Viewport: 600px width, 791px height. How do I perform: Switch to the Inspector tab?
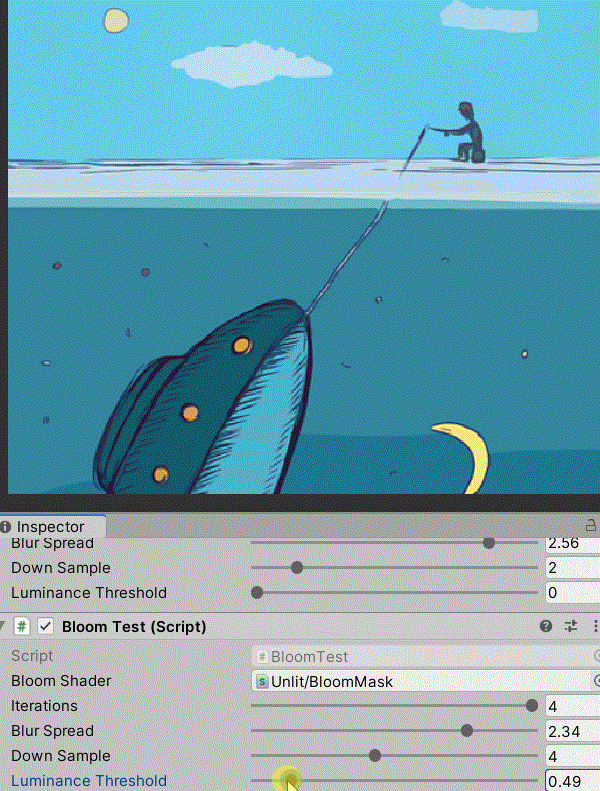click(x=52, y=527)
